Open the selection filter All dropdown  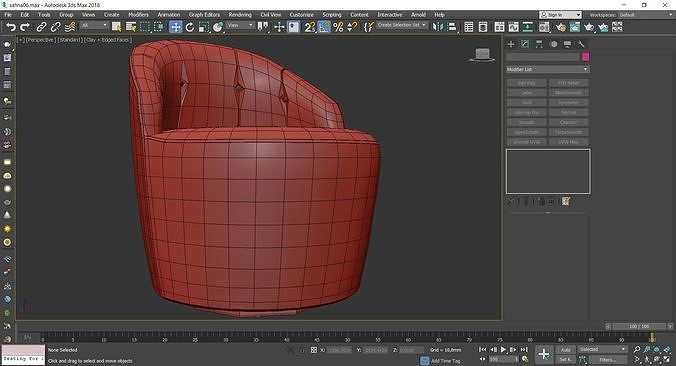[x=94, y=25]
